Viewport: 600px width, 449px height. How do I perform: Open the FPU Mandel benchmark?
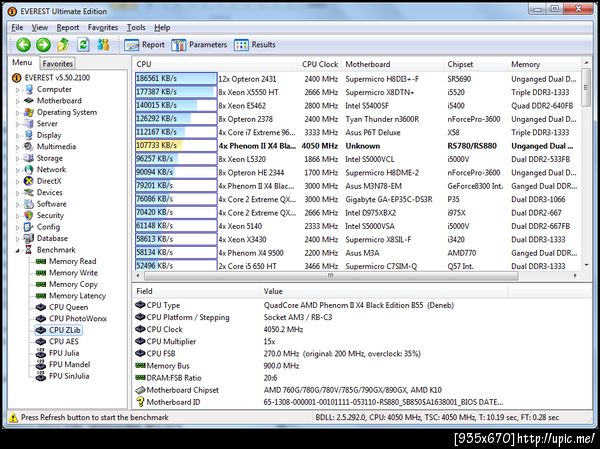point(63,364)
